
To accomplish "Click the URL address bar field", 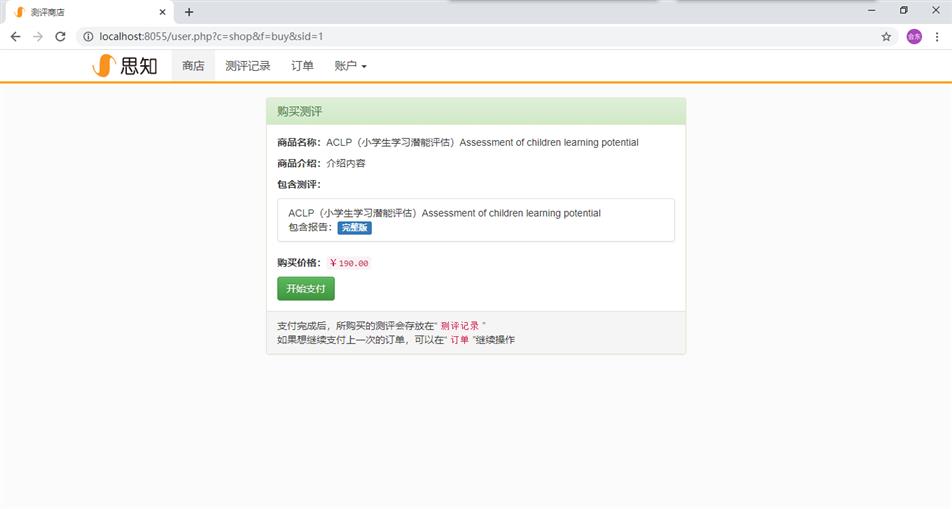I will pyautogui.click(x=480, y=37).
